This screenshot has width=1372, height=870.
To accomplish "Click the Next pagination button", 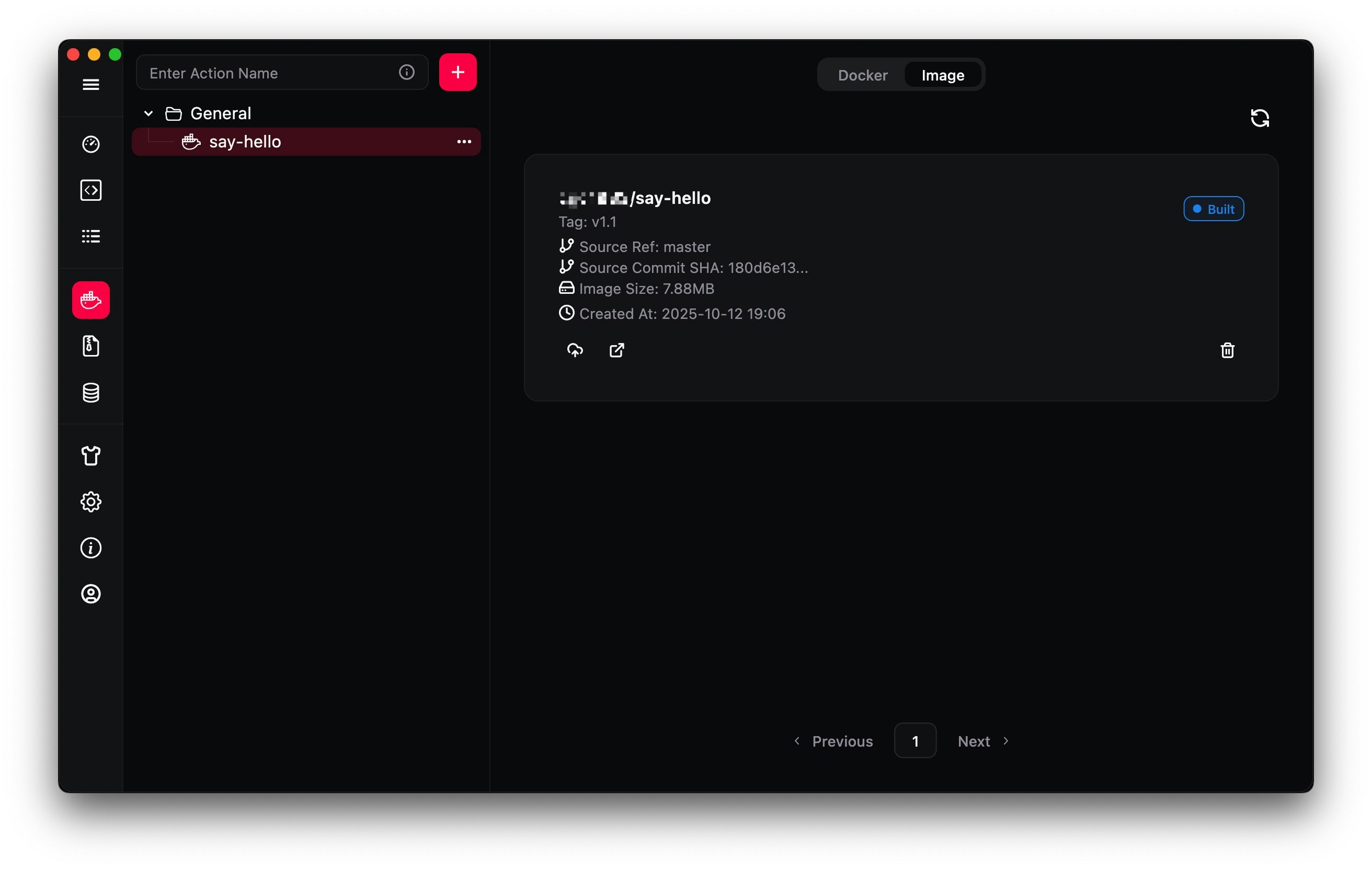I will pyautogui.click(x=974, y=741).
